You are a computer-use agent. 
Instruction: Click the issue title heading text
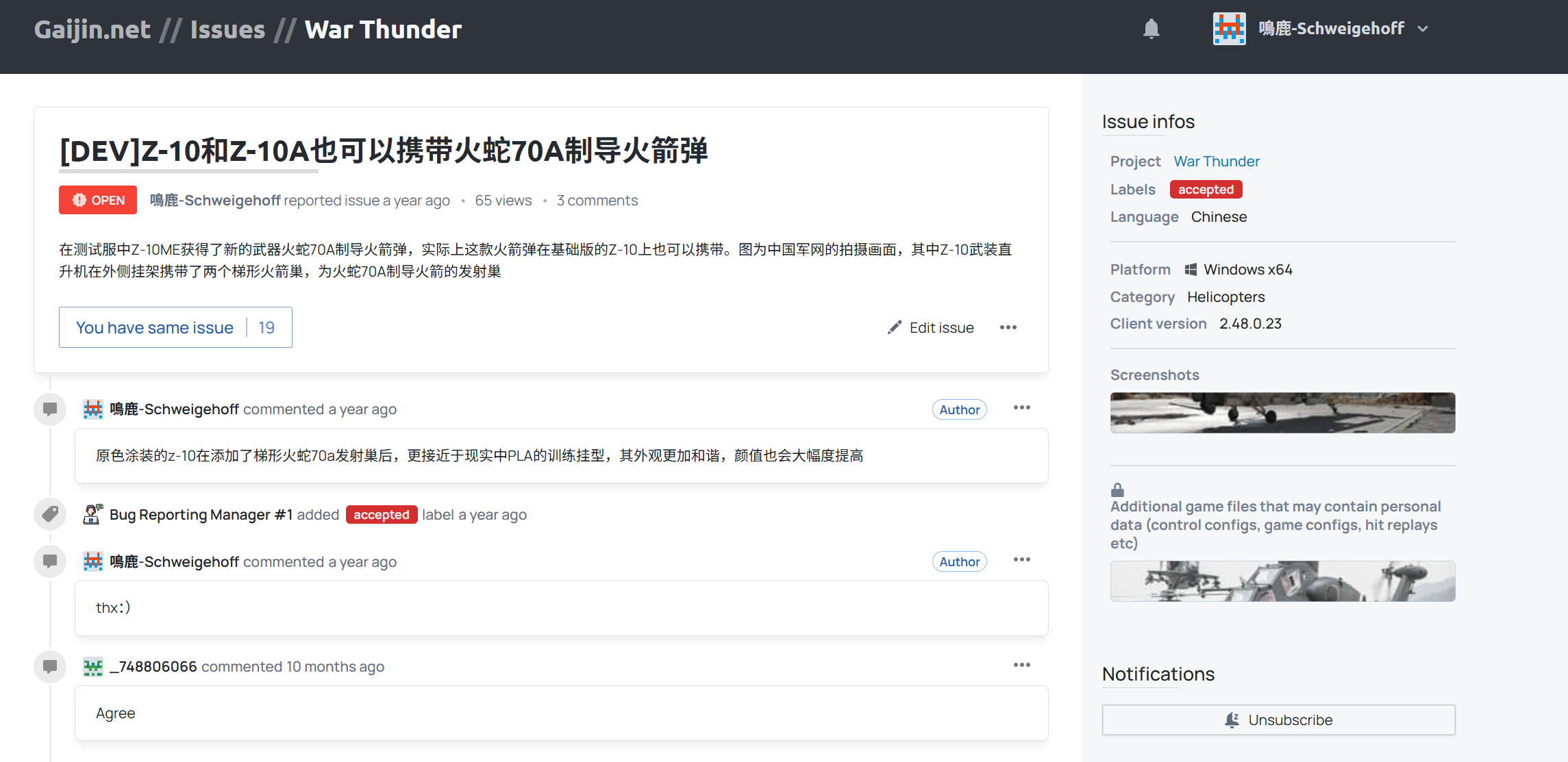coord(384,151)
